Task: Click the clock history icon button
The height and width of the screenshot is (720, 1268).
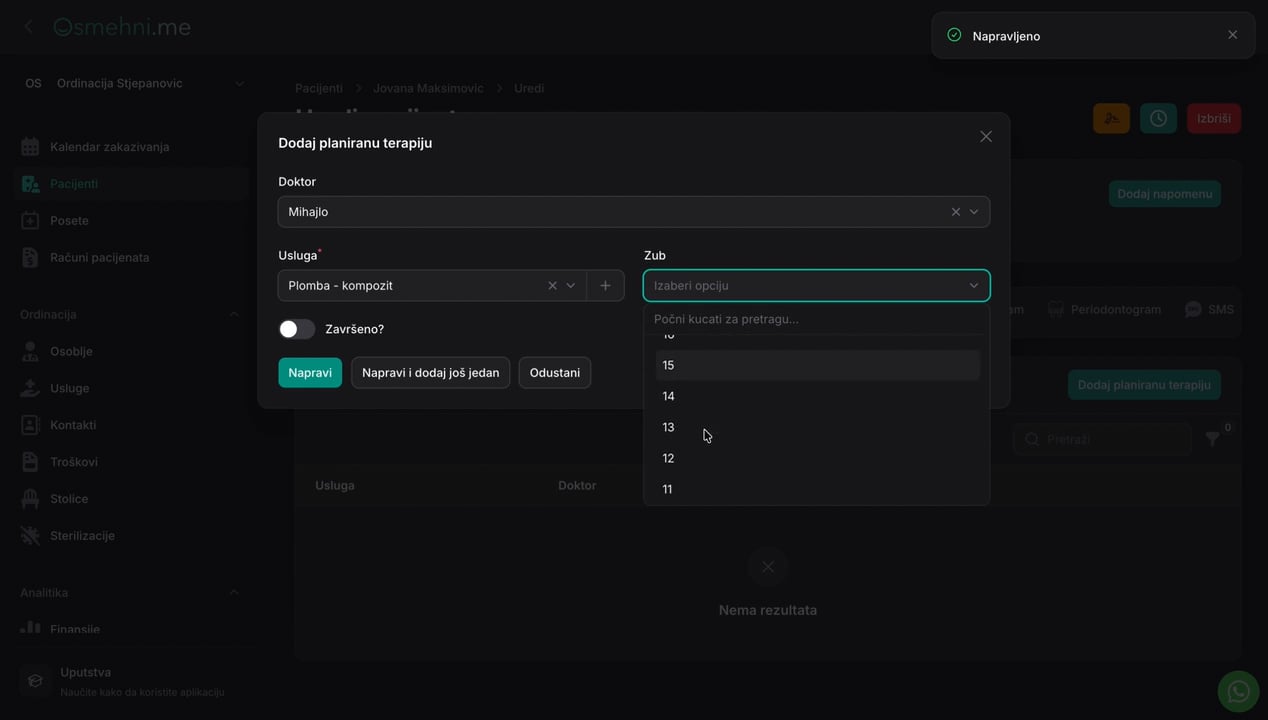Action: (x=1158, y=118)
